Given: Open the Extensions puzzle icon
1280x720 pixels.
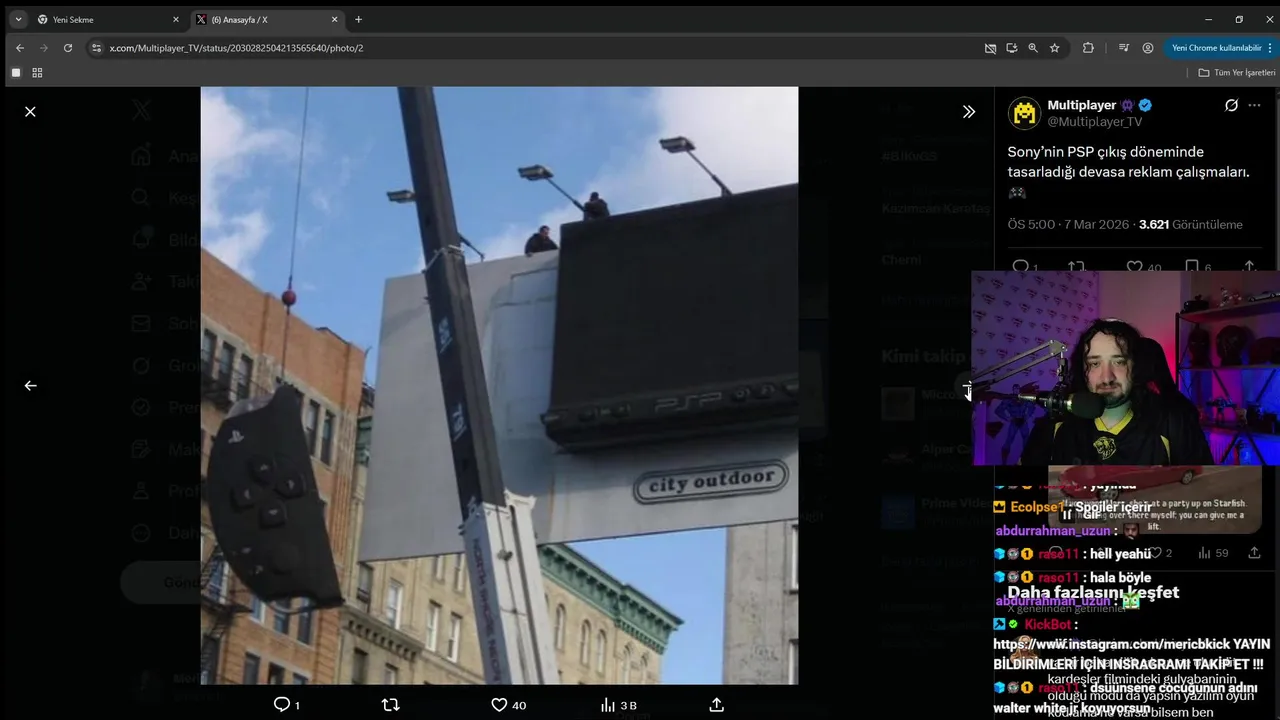Looking at the screenshot, I should tap(1088, 47).
